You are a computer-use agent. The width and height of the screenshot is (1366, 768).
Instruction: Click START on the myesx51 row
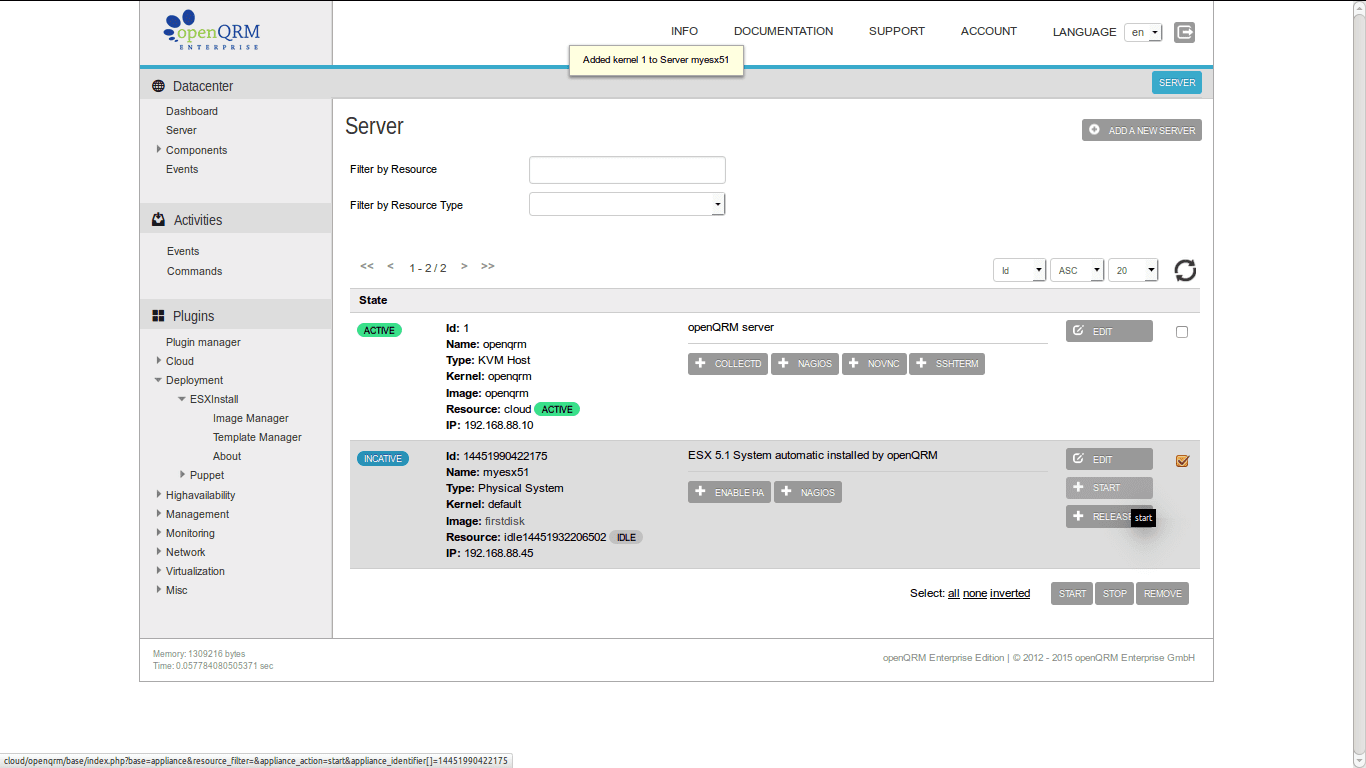click(1109, 488)
